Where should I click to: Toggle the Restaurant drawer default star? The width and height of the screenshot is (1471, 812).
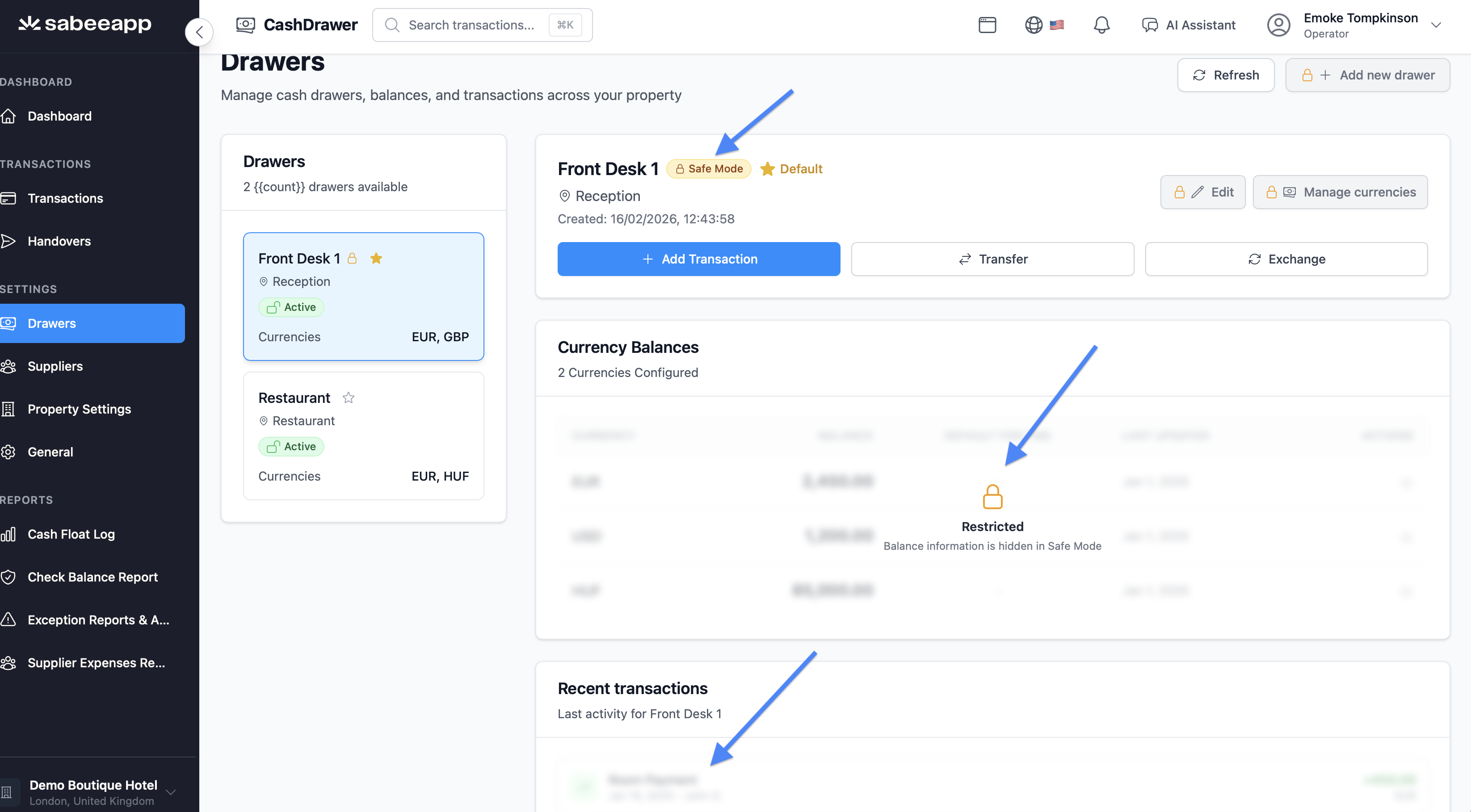tap(349, 398)
